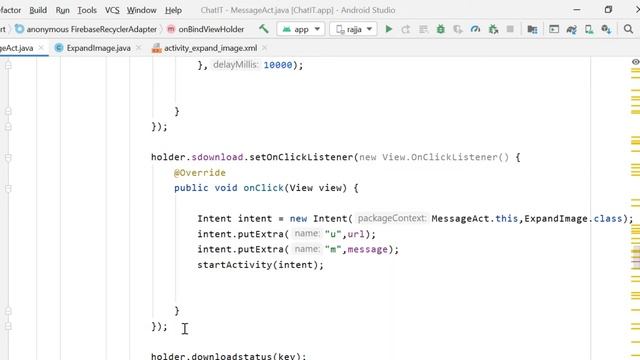The width and height of the screenshot is (640, 360).
Task: Open the AVD Manager device icon
Action: tap(589, 29)
